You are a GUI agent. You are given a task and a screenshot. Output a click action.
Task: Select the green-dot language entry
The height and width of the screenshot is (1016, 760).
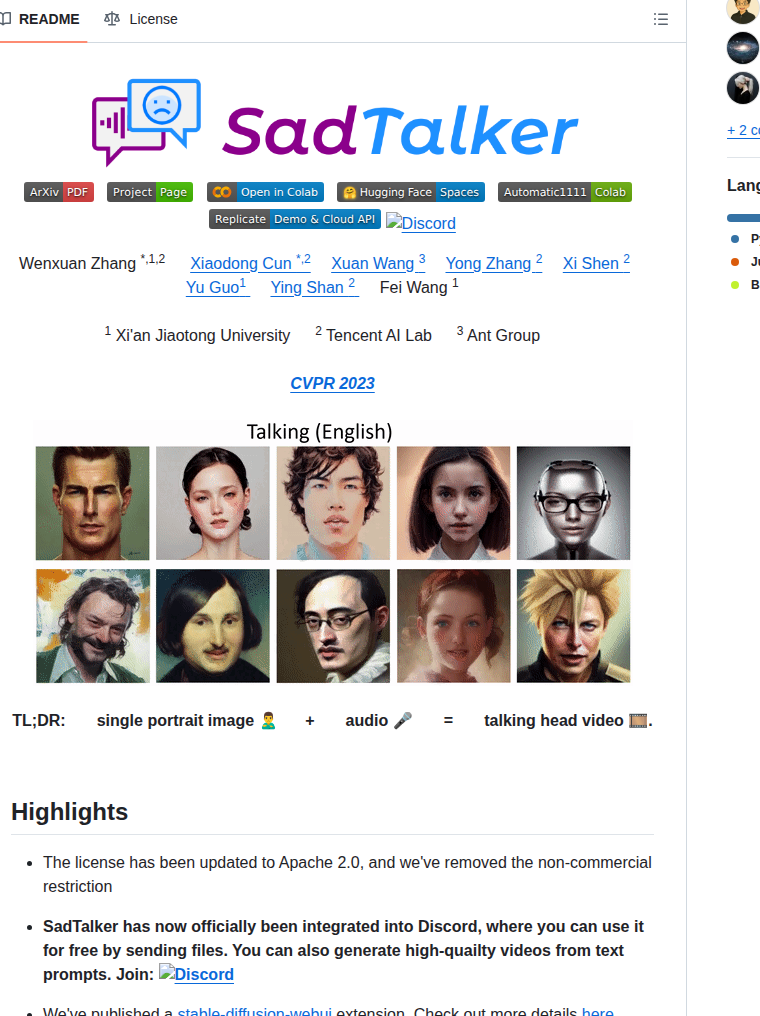pyautogui.click(x=744, y=284)
